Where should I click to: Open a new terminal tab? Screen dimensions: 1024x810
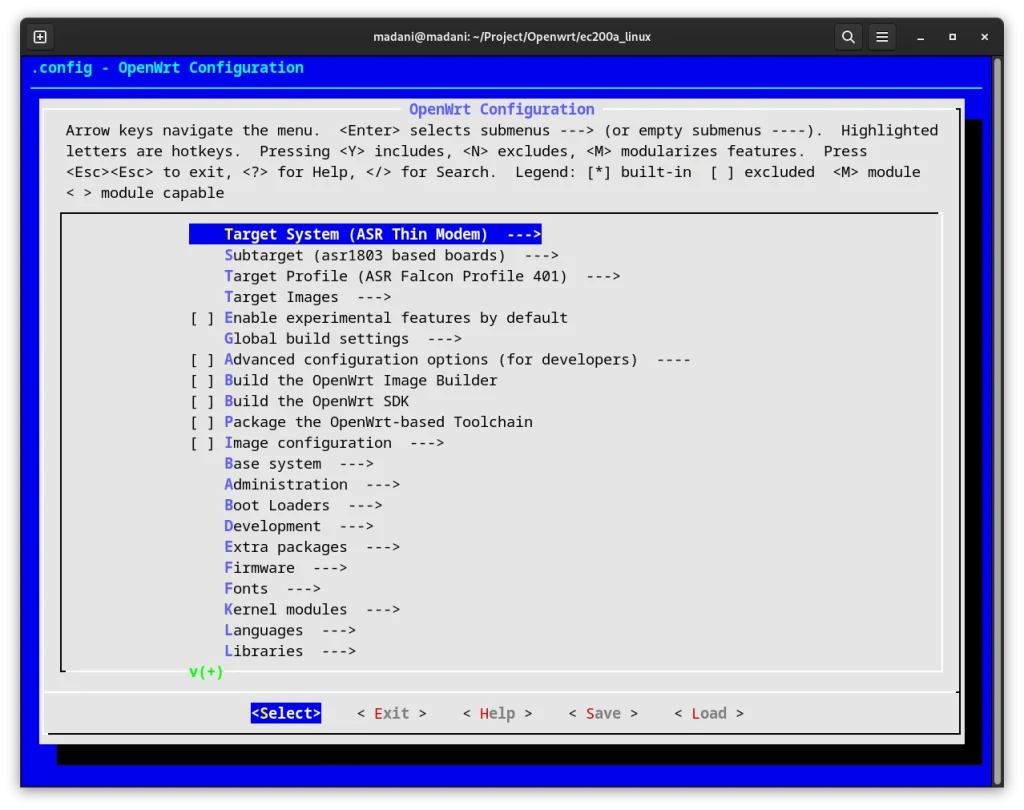[x=39, y=36]
